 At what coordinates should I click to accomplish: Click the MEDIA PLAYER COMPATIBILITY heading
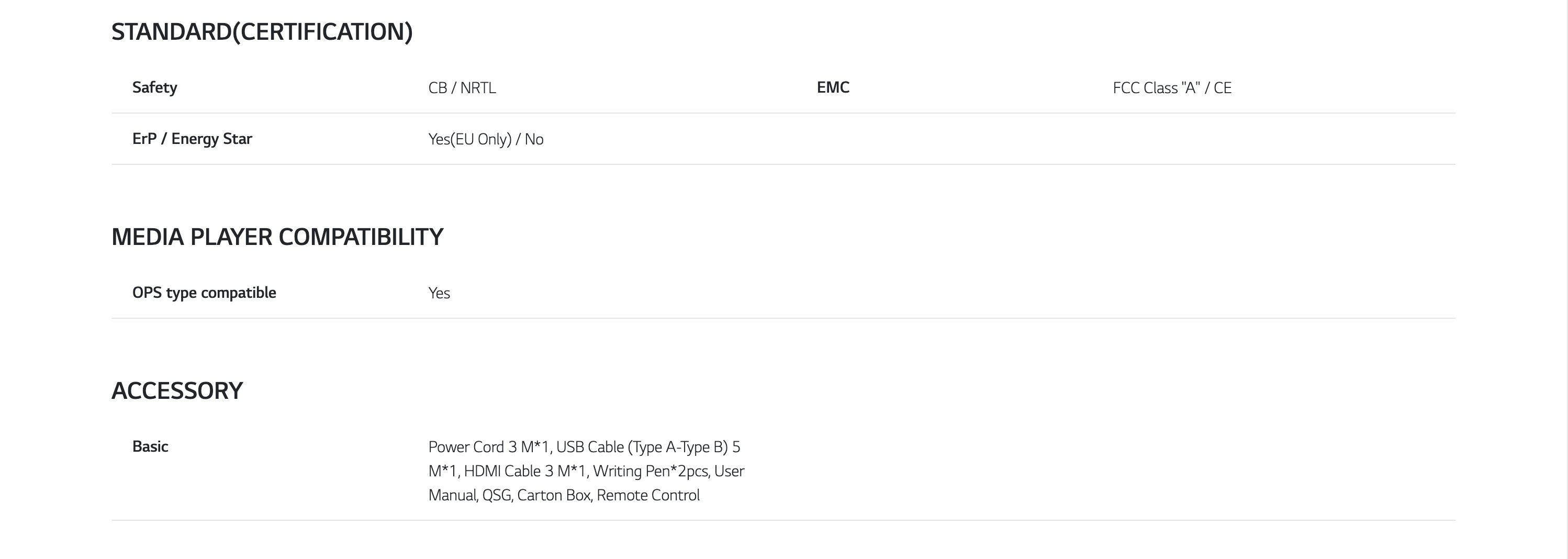pyautogui.click(x=277, y=237)
